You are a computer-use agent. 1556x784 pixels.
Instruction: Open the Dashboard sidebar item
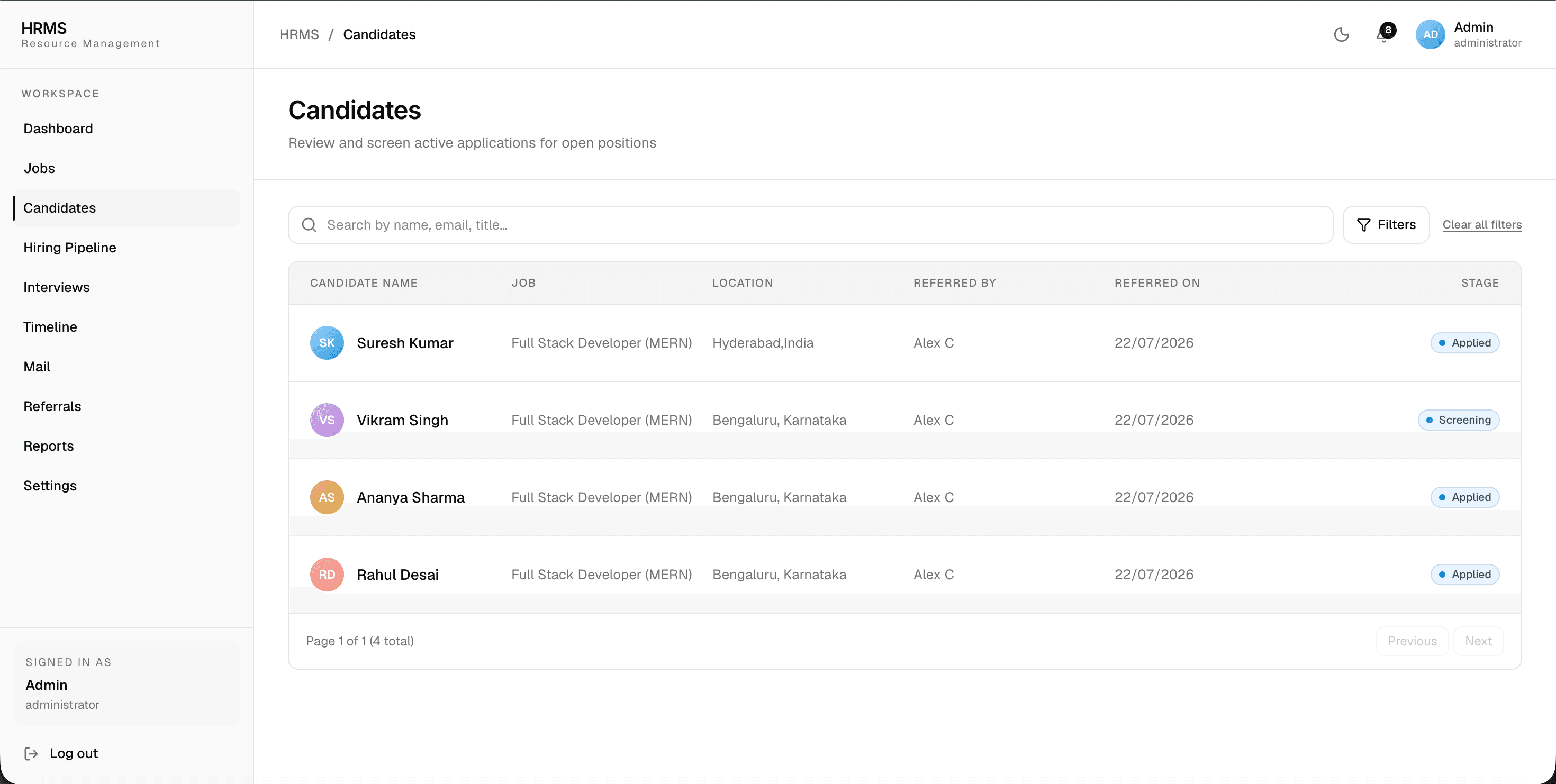click(127, 129)
